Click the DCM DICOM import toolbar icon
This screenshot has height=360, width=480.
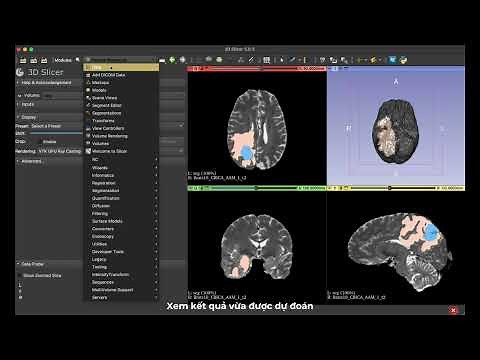pyautogui.click(x=34, y=60)
